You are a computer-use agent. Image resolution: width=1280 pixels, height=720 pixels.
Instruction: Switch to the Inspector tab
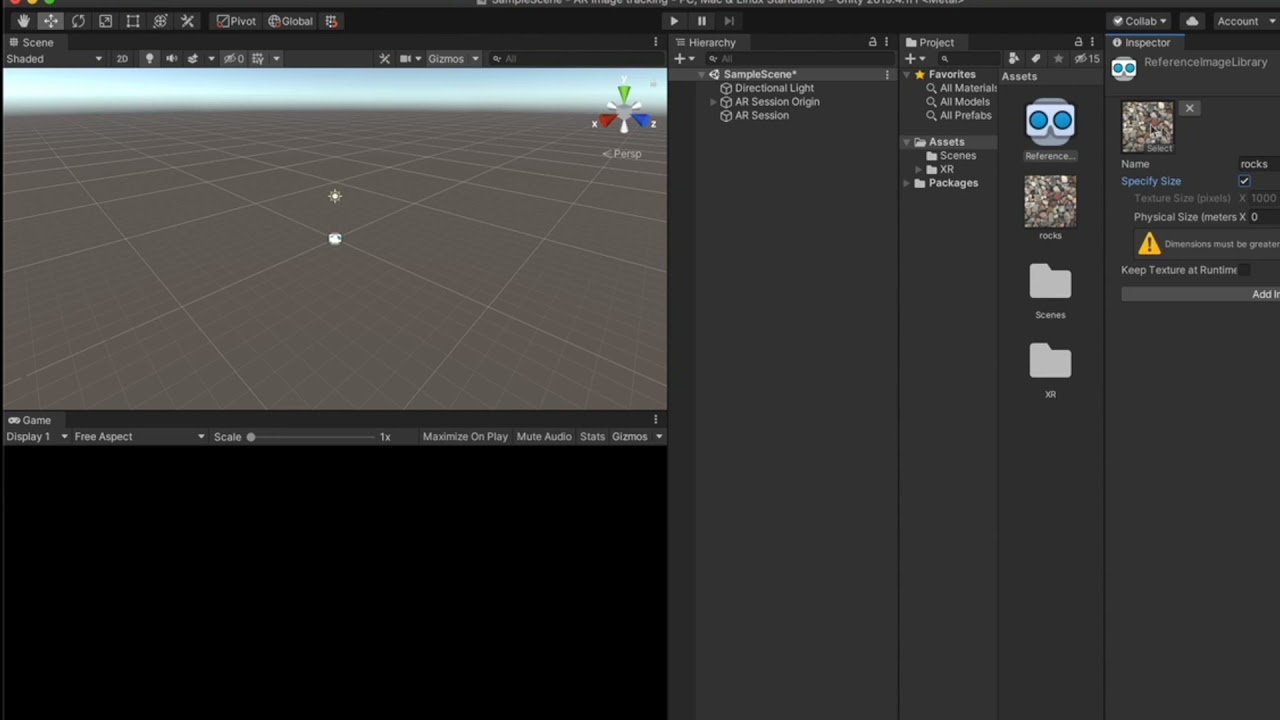(x=1141, y=42)
